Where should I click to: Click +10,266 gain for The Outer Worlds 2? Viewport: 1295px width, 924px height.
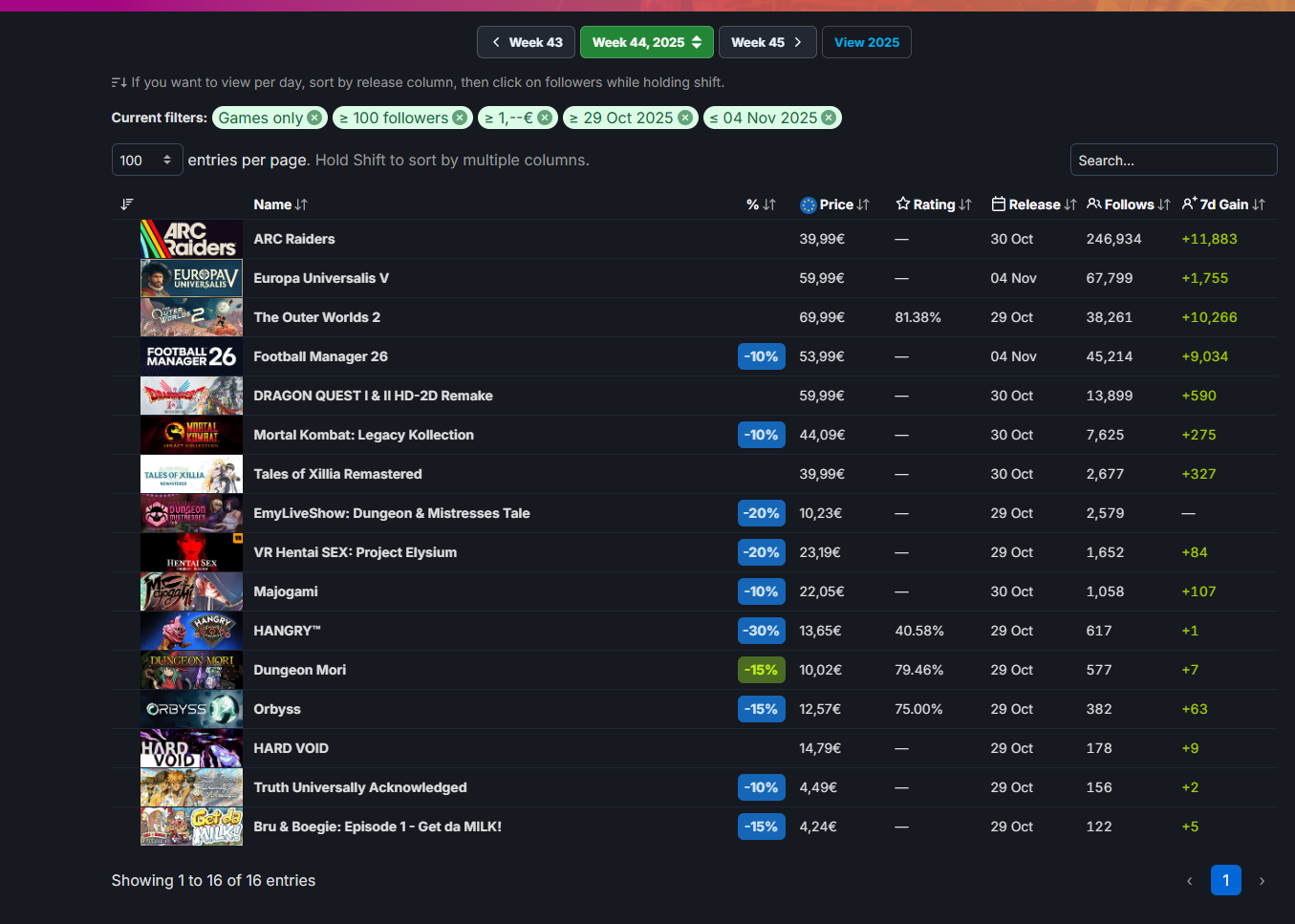tap(1210, 317)
